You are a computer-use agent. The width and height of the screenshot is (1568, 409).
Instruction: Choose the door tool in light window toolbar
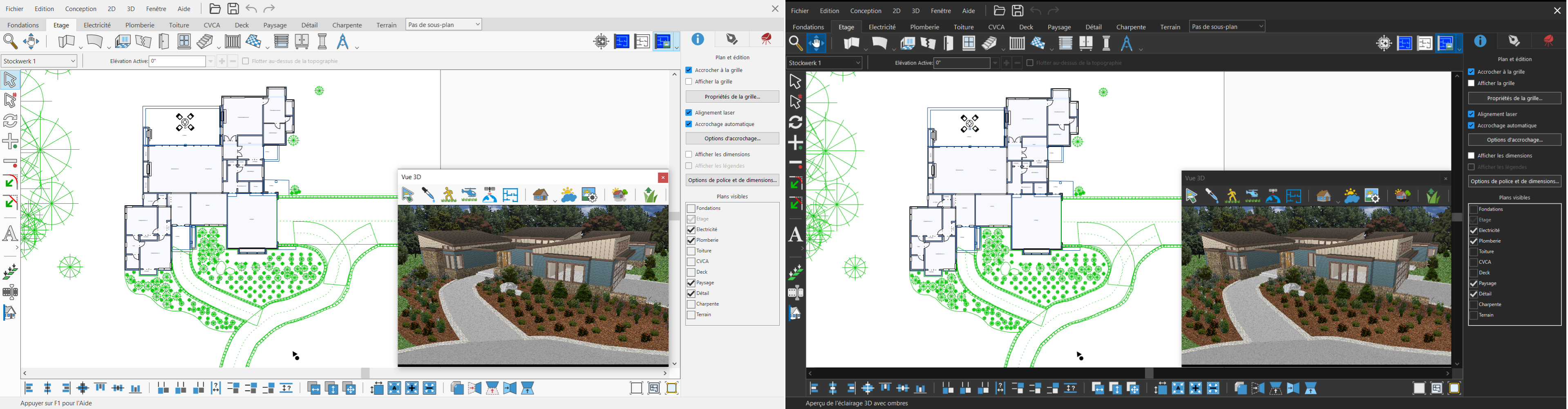pos(163,41)
